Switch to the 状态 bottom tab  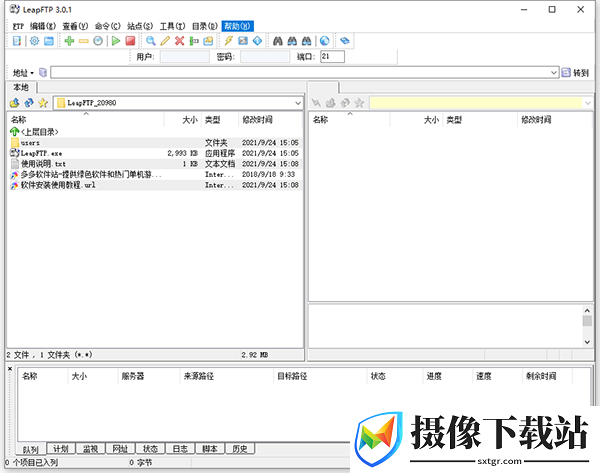(150, 449)
